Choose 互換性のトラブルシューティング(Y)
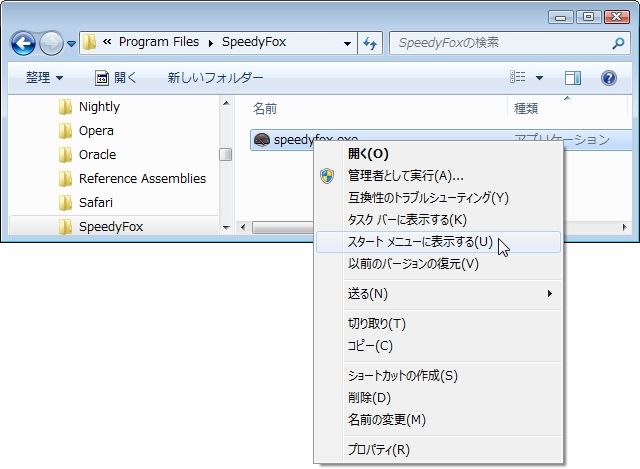This screenshot has width=640, height=469. [438, 198]
